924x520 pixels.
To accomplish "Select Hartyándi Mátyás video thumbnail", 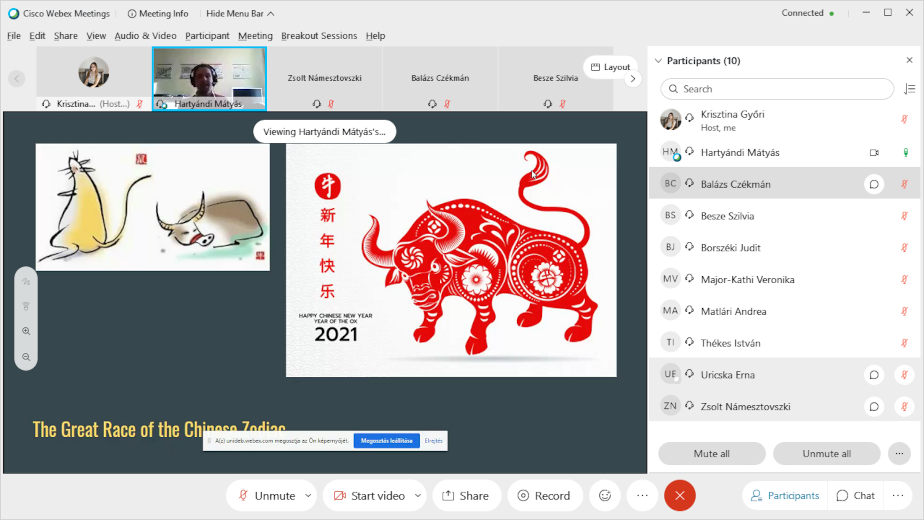I will pos(209,78).
